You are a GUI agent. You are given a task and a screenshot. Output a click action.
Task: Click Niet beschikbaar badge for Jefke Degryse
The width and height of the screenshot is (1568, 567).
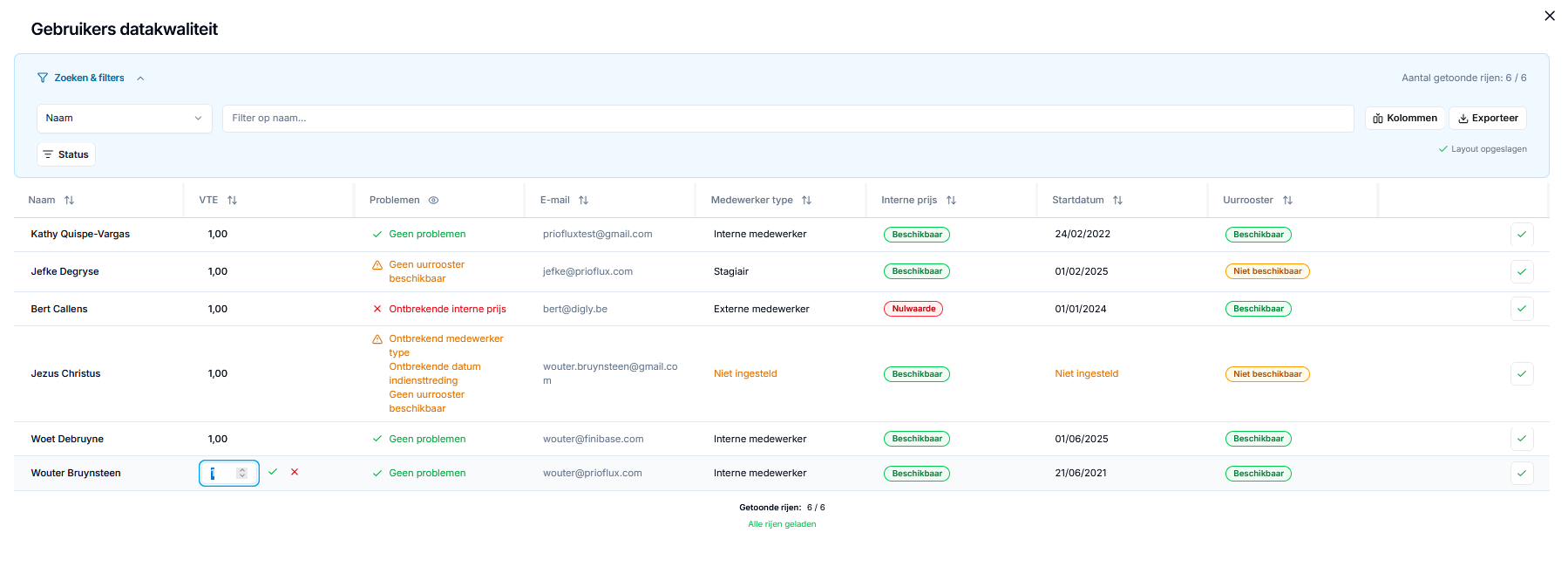point(1267,271)
